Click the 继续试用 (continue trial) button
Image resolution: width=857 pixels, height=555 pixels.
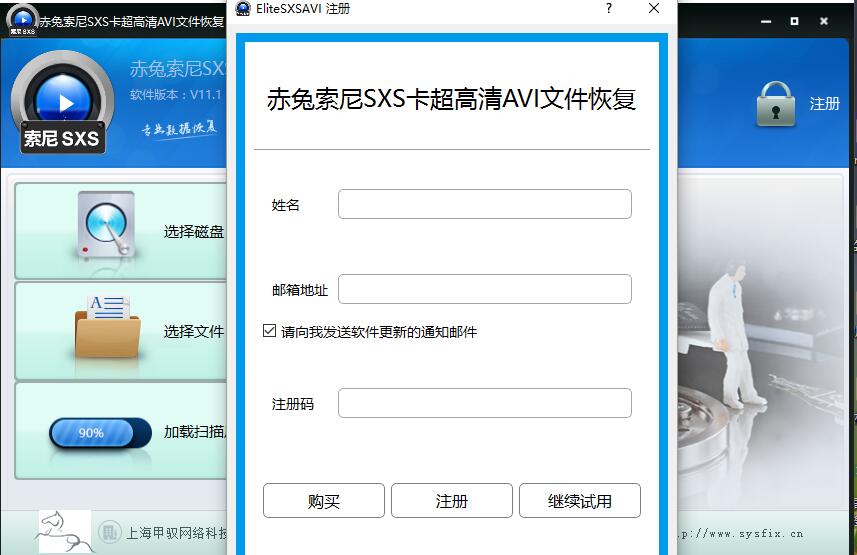click(579, 500)
